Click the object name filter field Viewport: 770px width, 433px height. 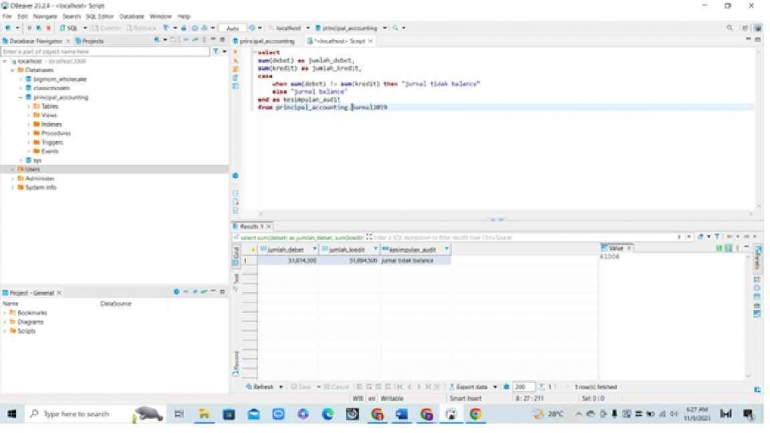pos(105,51)
